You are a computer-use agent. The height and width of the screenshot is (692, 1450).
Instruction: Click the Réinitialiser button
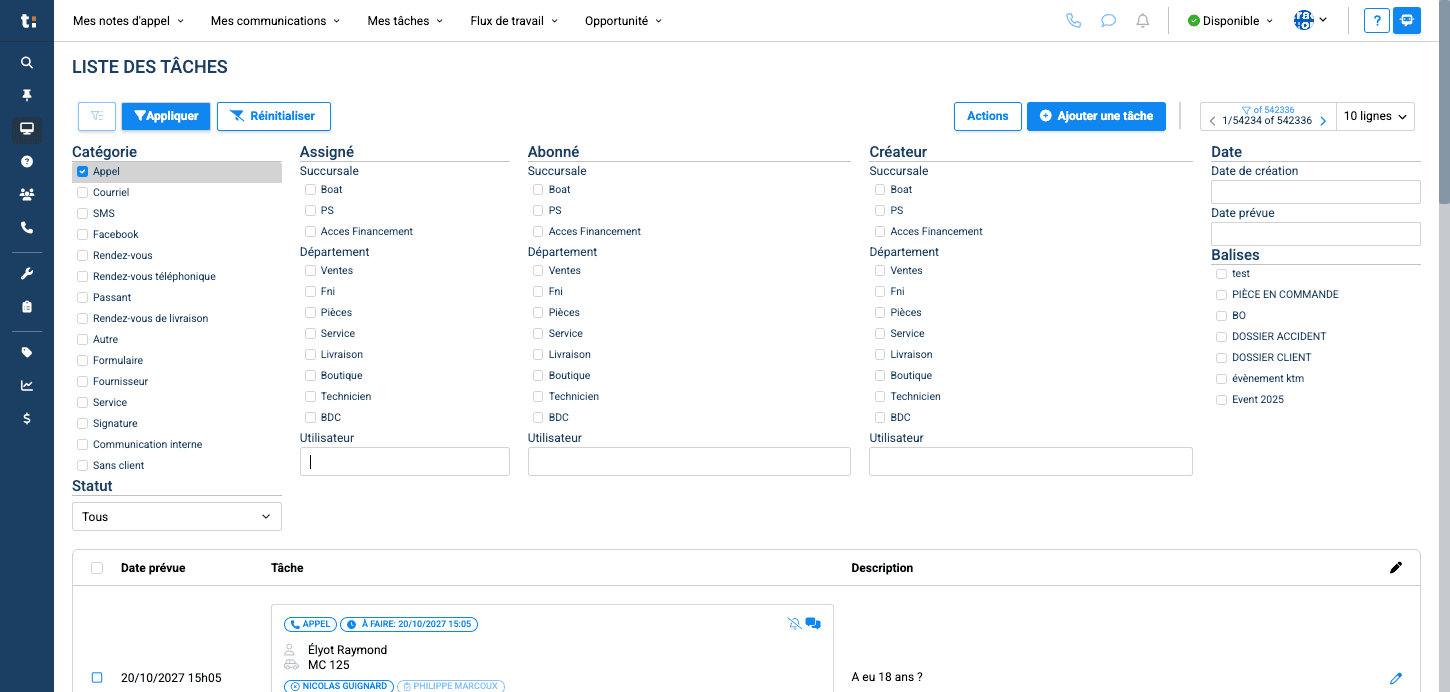click(x=274, y=116)
